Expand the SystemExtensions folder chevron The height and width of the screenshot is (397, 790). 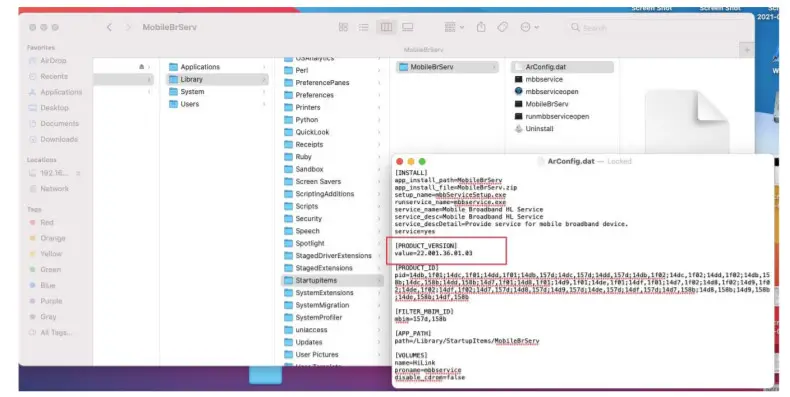379,293
